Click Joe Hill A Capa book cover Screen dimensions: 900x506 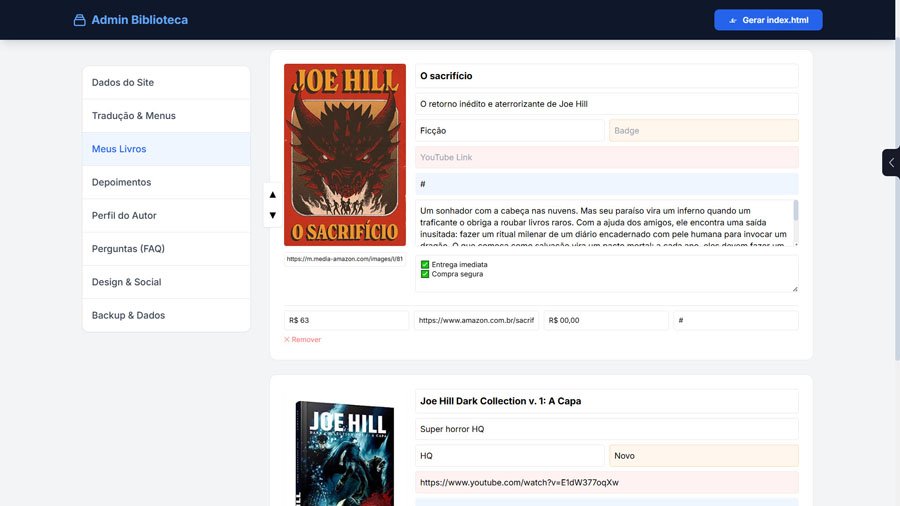(345, 453)
